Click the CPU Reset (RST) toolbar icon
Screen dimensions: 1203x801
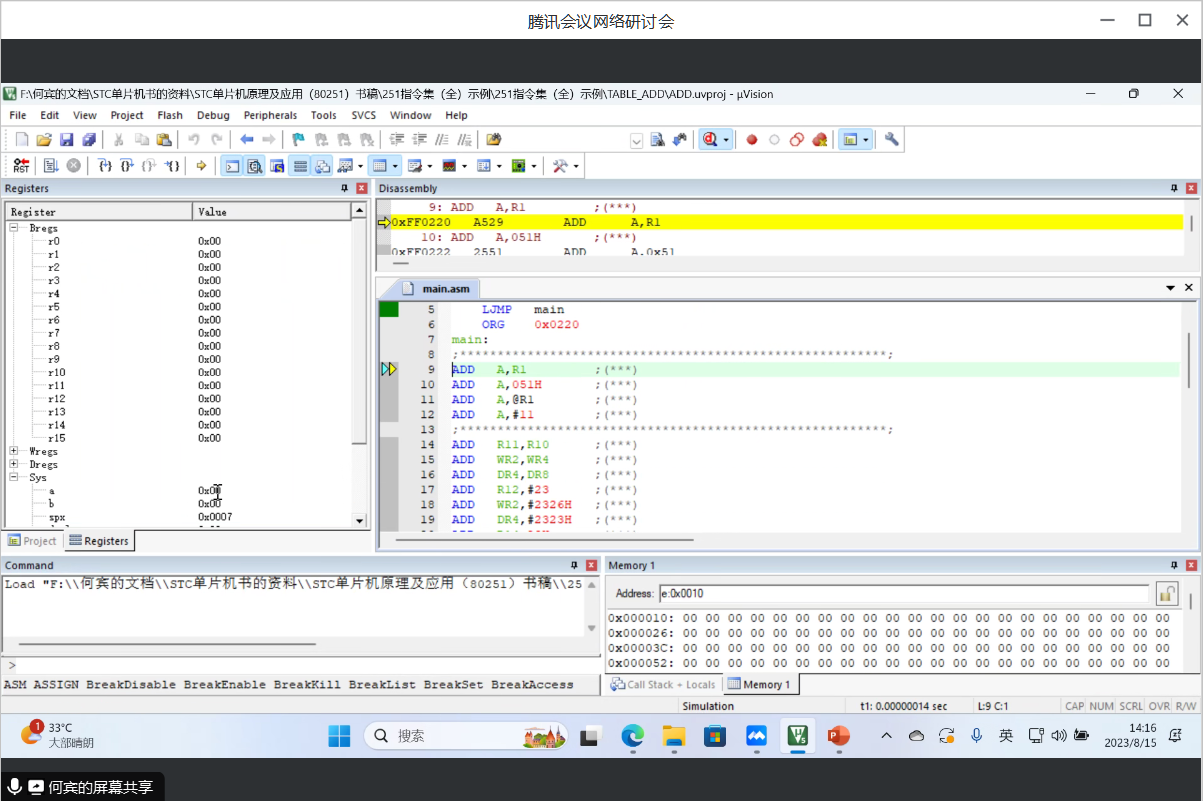[x=21, y=166]
